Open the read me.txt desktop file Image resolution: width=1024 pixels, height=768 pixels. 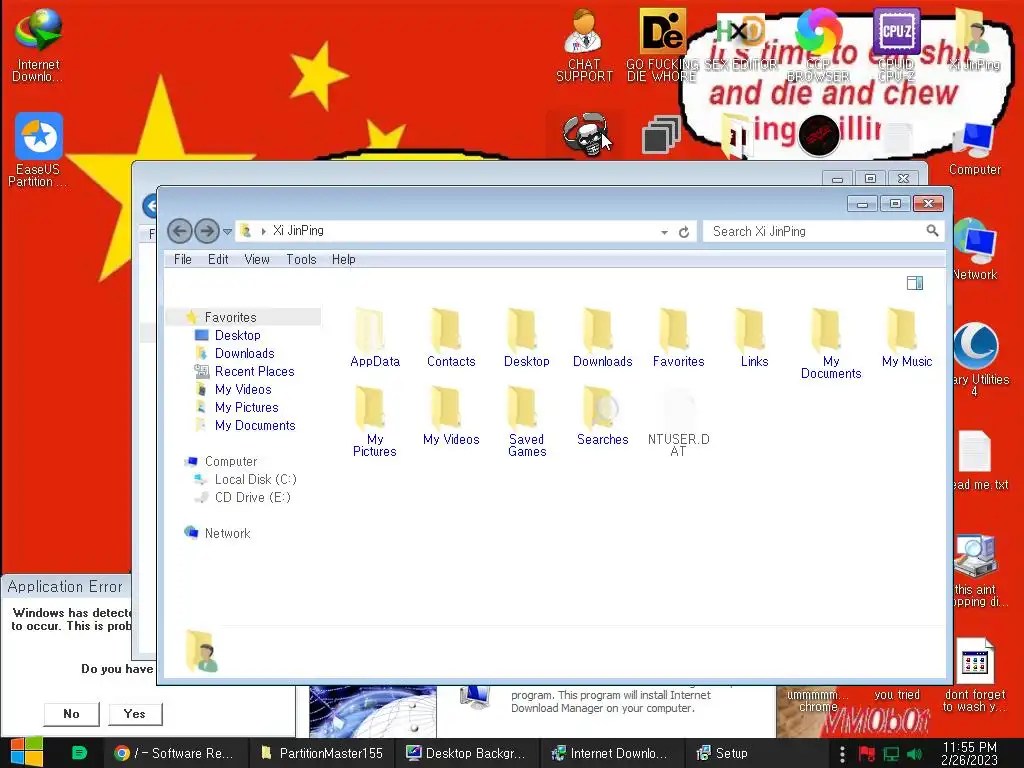tap(976, 460)
